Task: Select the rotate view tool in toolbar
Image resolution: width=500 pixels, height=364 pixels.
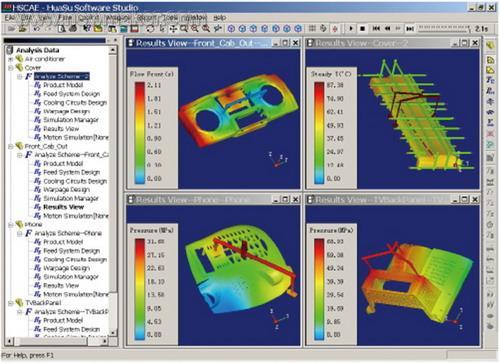Action: click(x=150, y=29)
